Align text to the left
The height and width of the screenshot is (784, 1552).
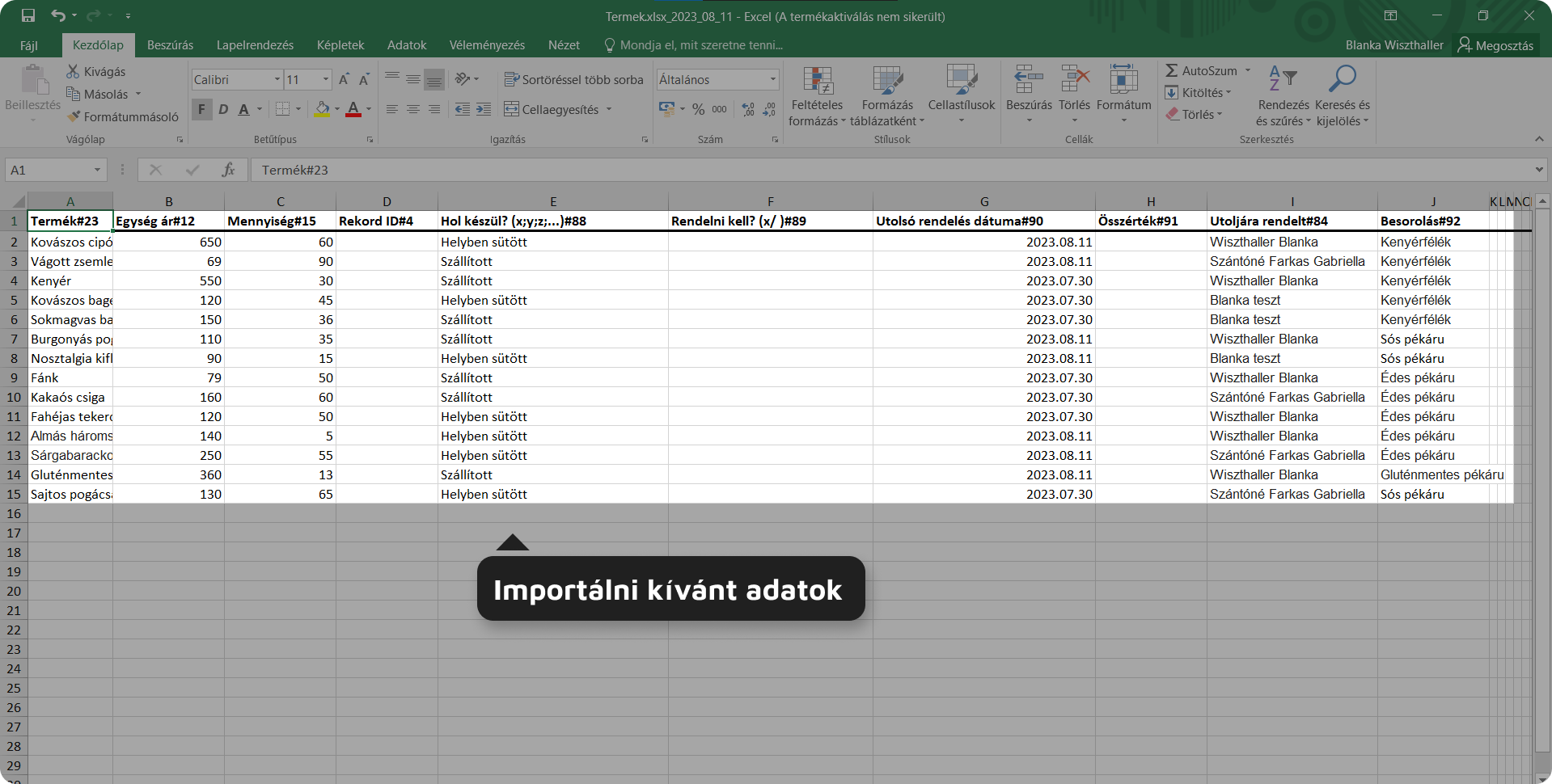coord(392,109)
